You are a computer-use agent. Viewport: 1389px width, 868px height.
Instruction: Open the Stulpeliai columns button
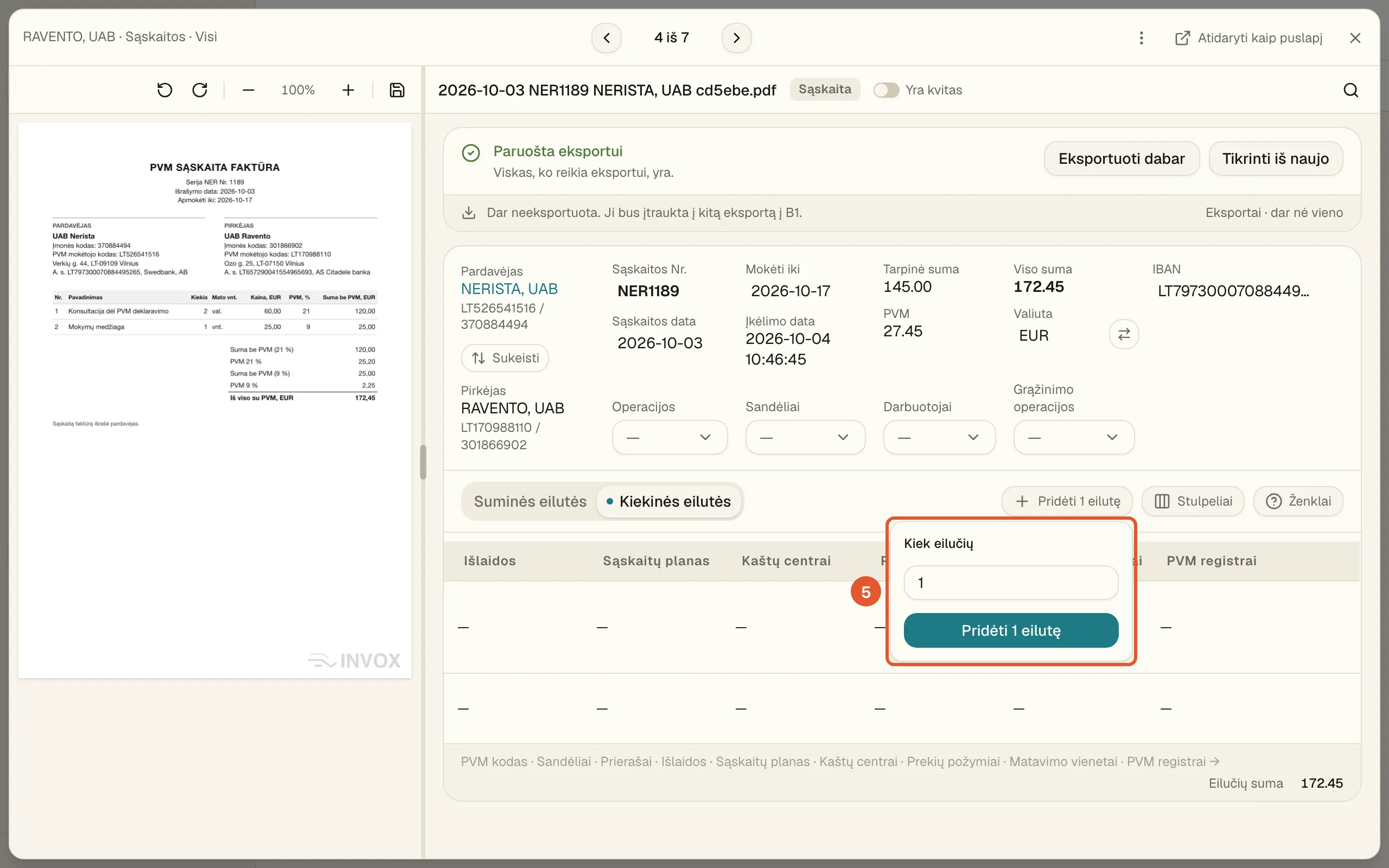1193,501
